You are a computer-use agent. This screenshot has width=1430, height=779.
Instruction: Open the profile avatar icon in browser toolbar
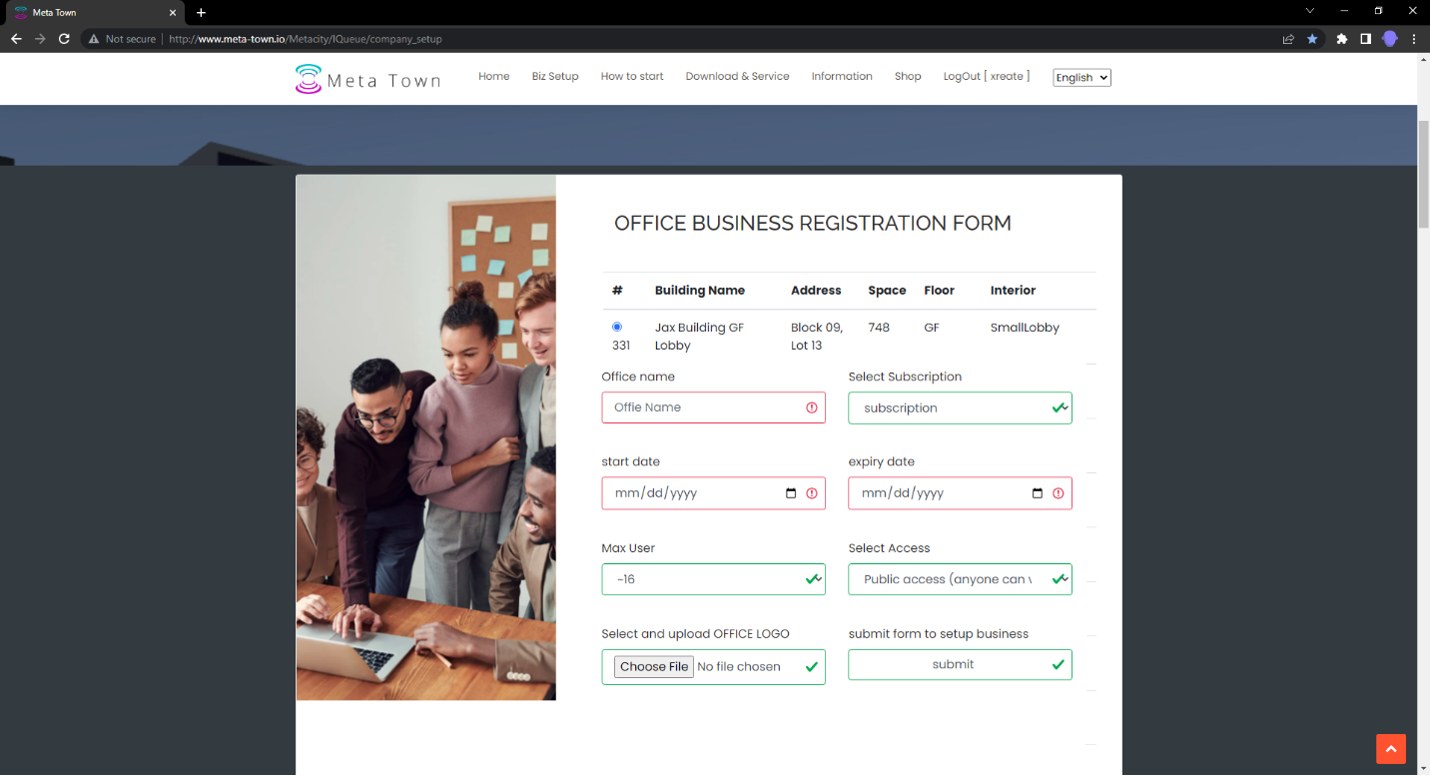(x=1389, y=39)
